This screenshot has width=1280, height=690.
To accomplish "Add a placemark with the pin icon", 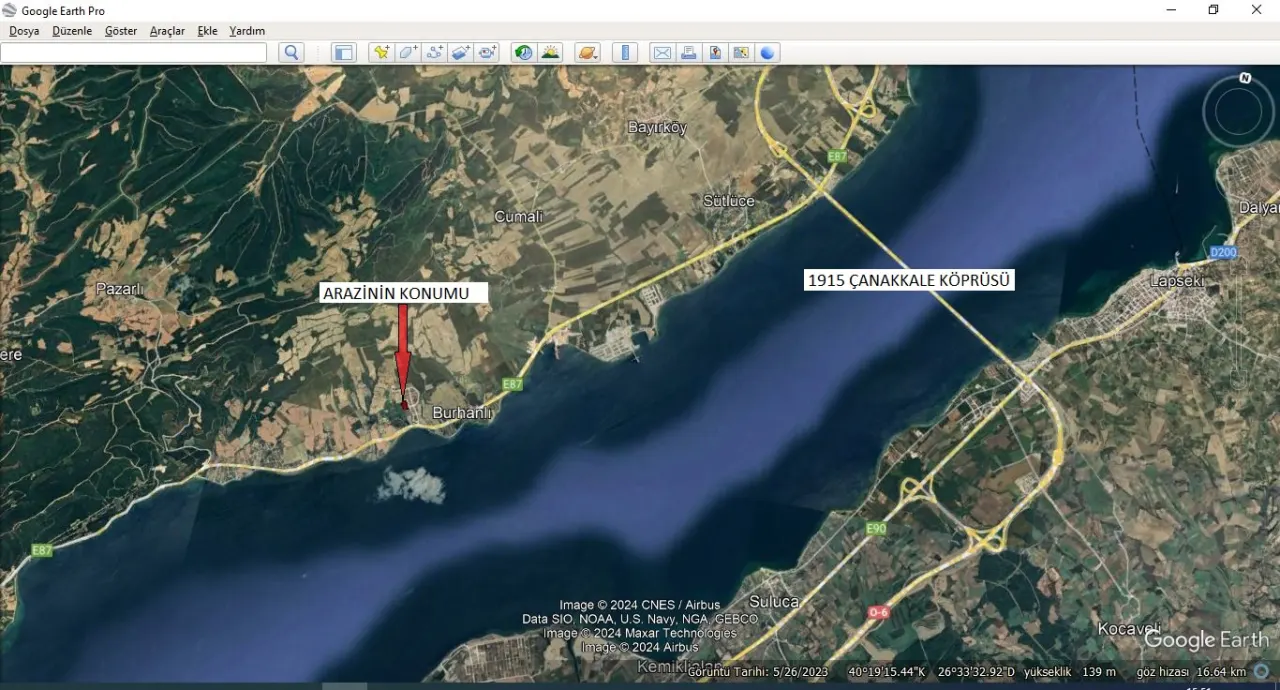I will (381, 53).
